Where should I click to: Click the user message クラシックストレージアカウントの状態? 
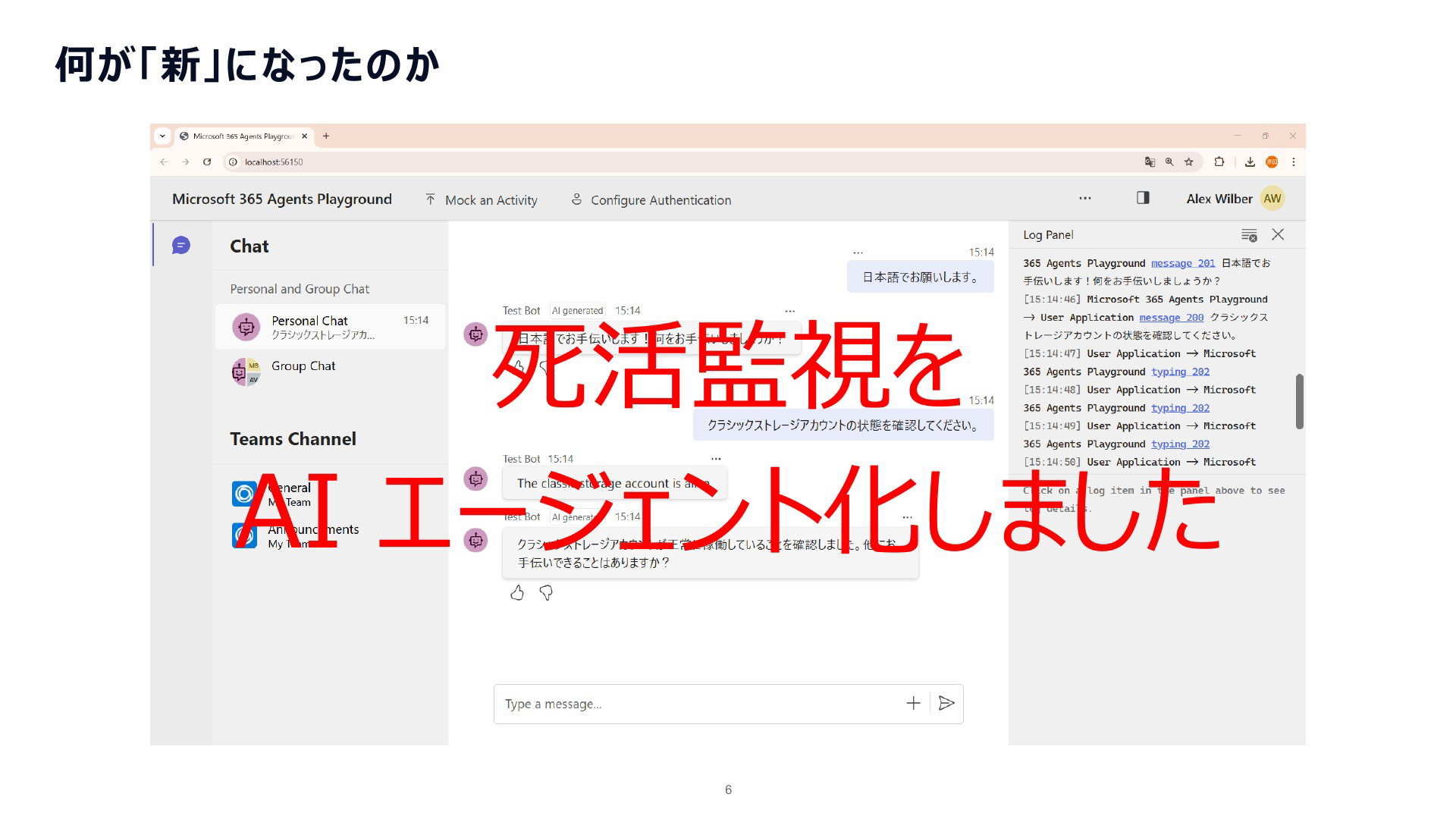[x=843, y=425]
